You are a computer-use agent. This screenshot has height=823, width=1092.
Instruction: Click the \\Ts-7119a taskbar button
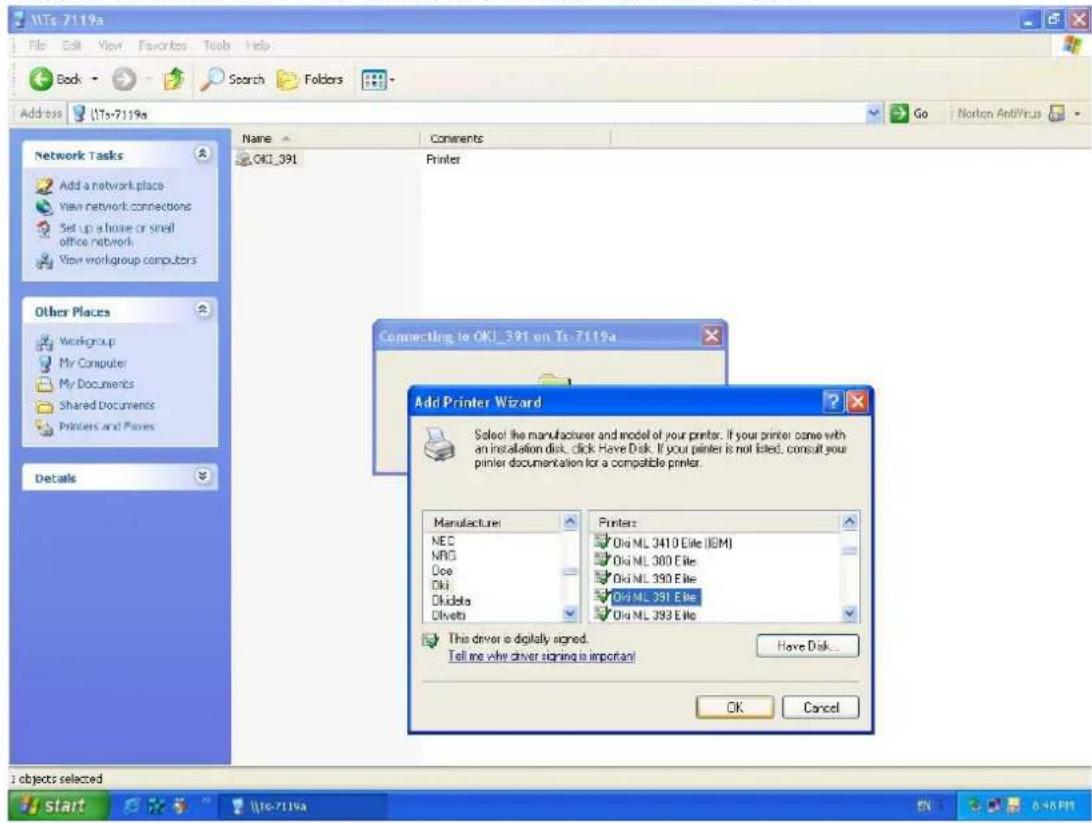pos(304,806)
